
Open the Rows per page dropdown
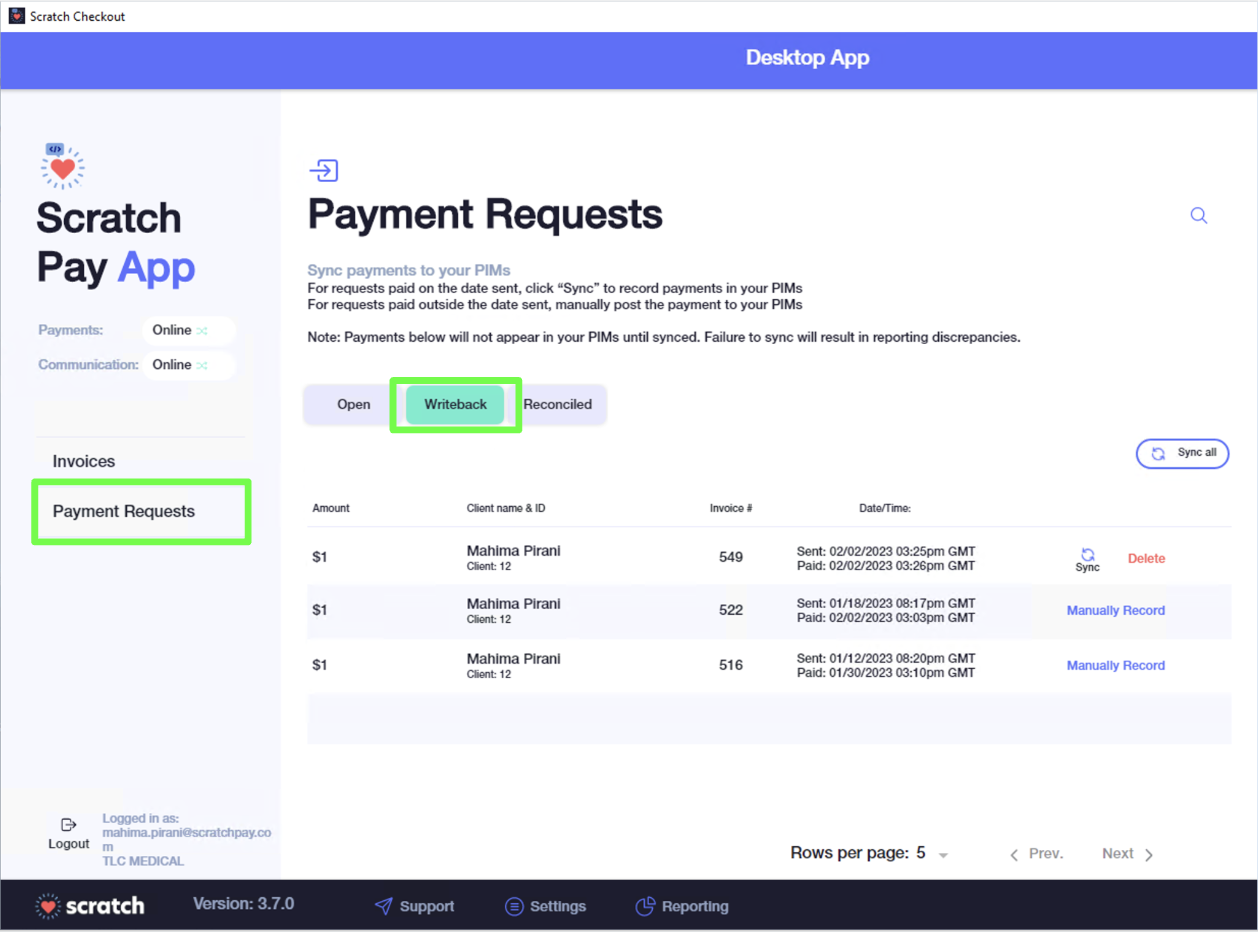(933, 854)
